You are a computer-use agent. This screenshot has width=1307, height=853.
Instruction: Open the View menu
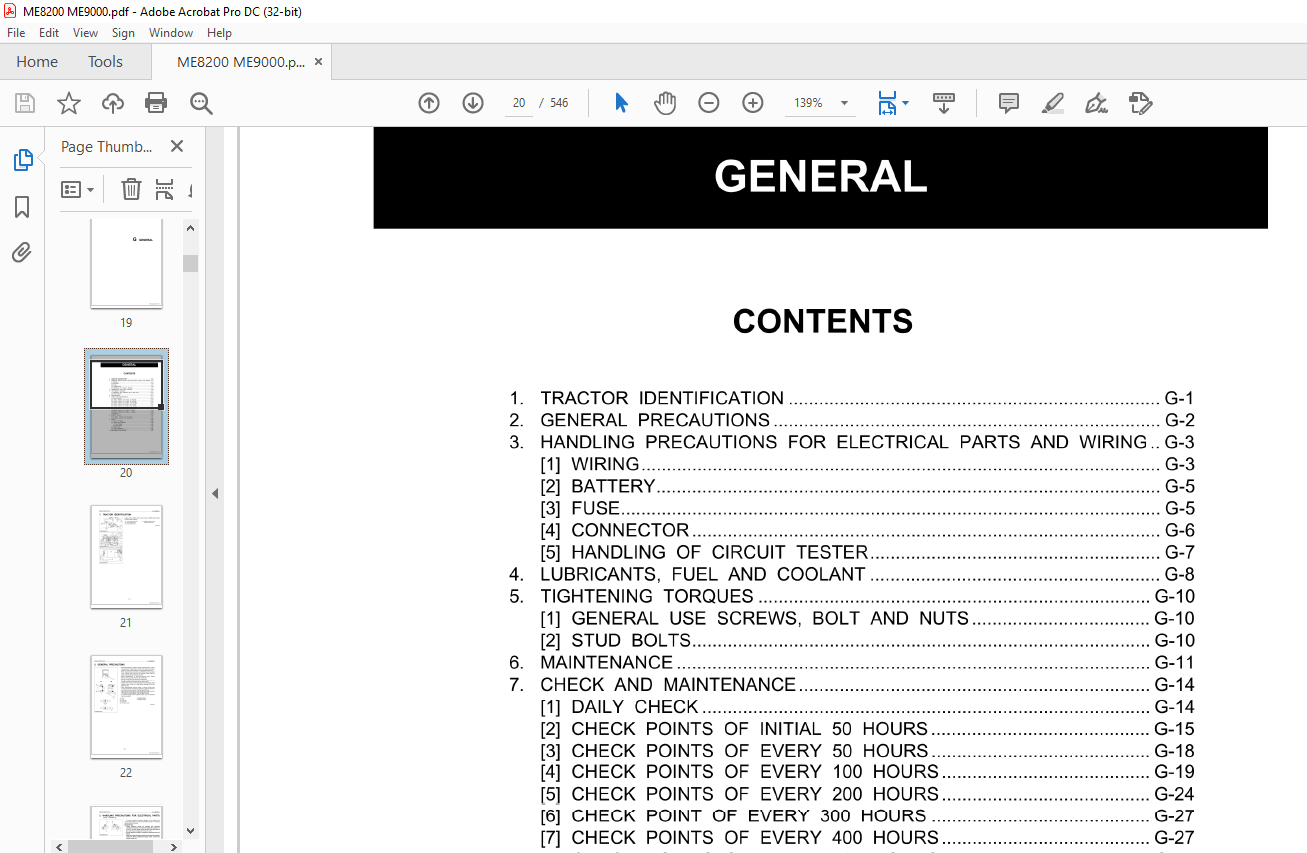tap(85, 33)
